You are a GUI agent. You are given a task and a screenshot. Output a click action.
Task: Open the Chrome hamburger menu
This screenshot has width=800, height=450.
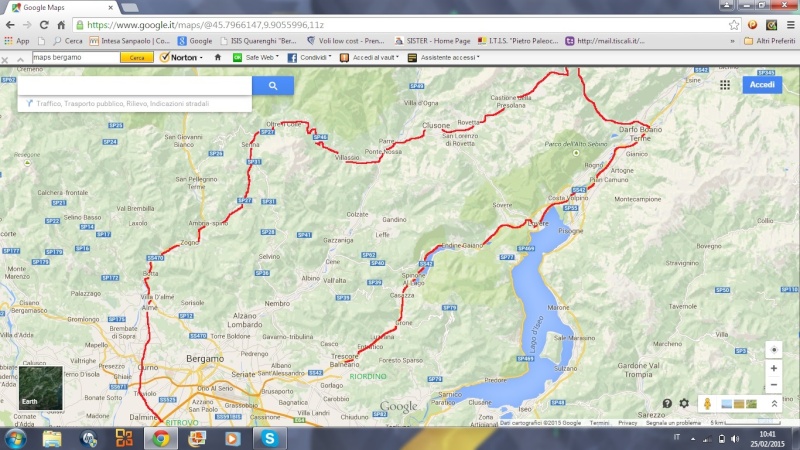coord(790,24)
